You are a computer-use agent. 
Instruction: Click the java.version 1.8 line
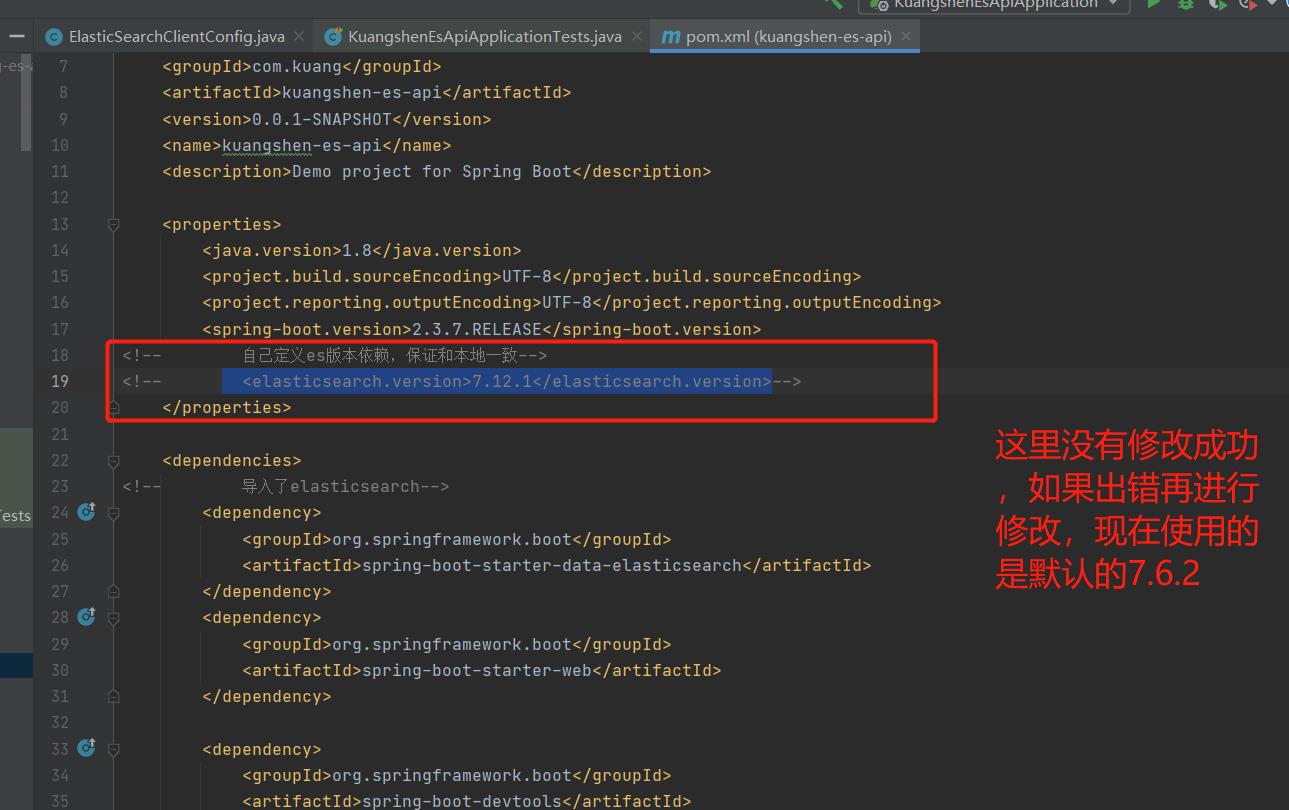point(361,250)
